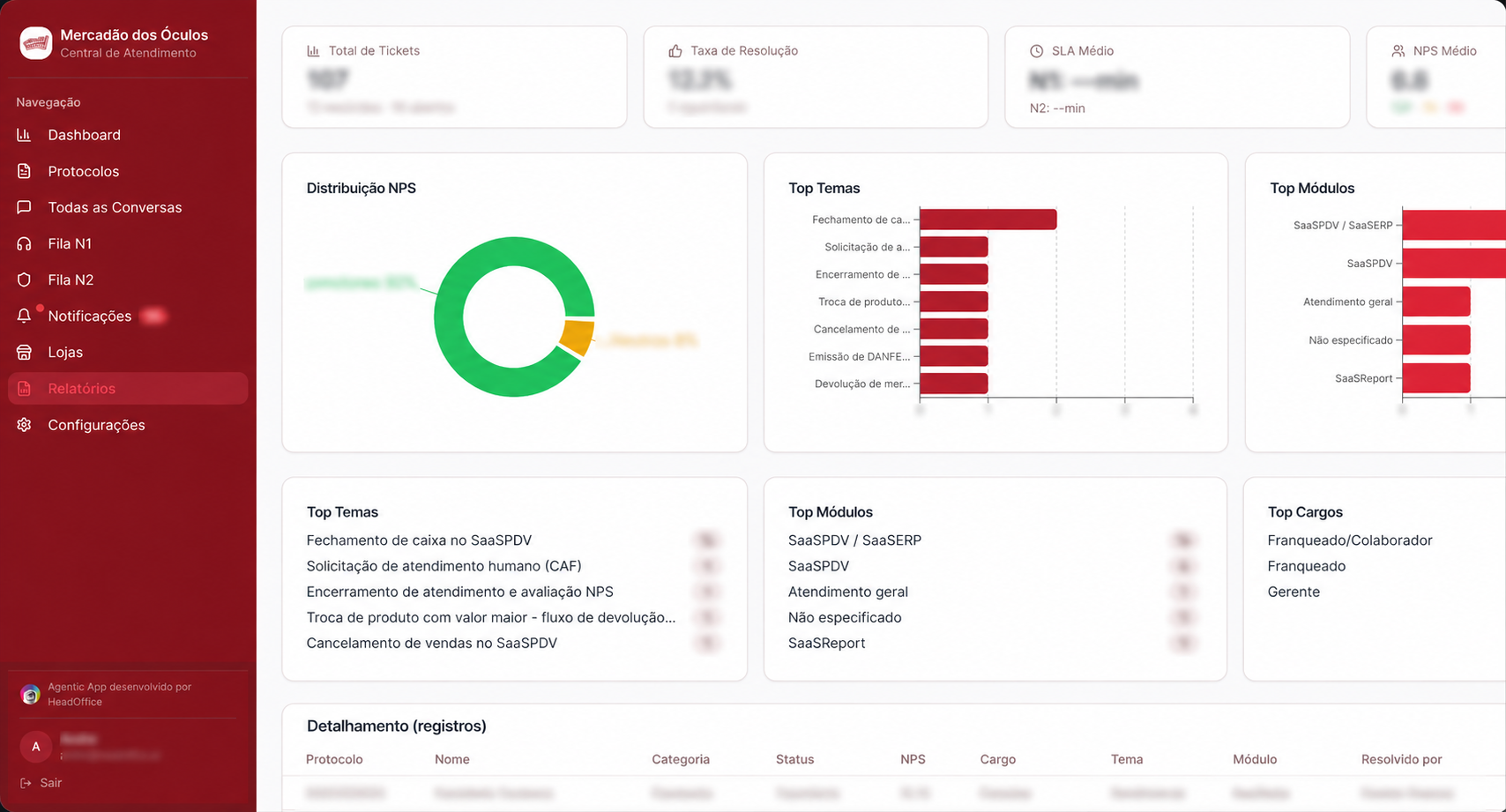The image size is (1506, 812).
Task: Click the Sair logout link
Action: point(41,783)
